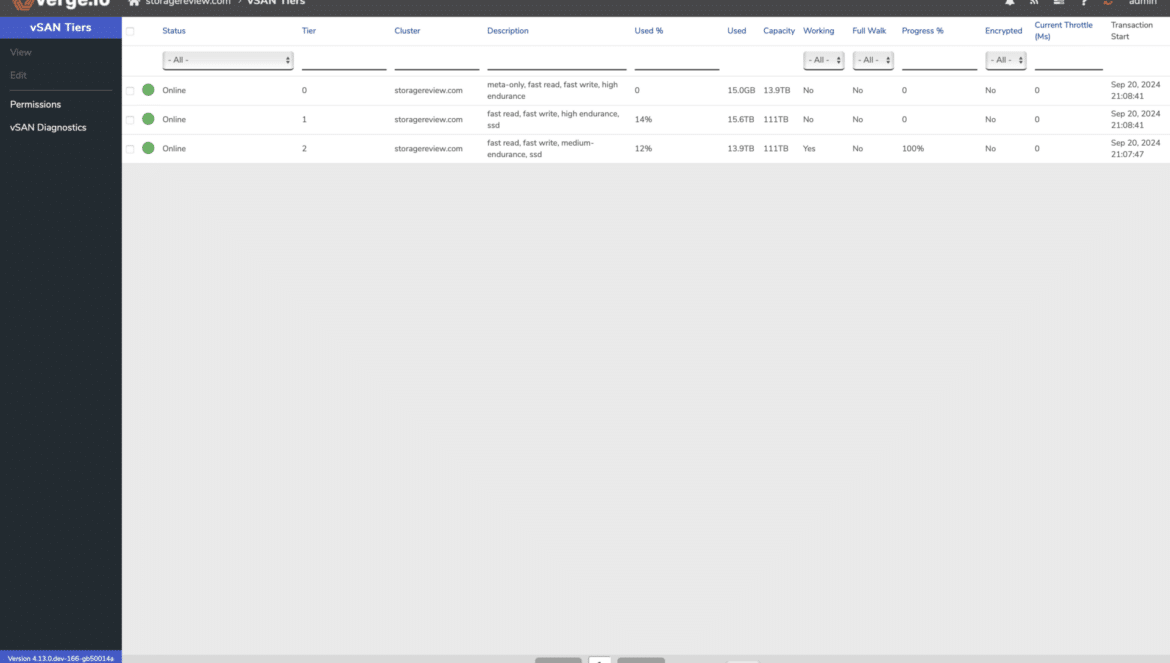1170x663 pixels.
Task: Click the Transaction Start column header
Action: point(1132,31)
